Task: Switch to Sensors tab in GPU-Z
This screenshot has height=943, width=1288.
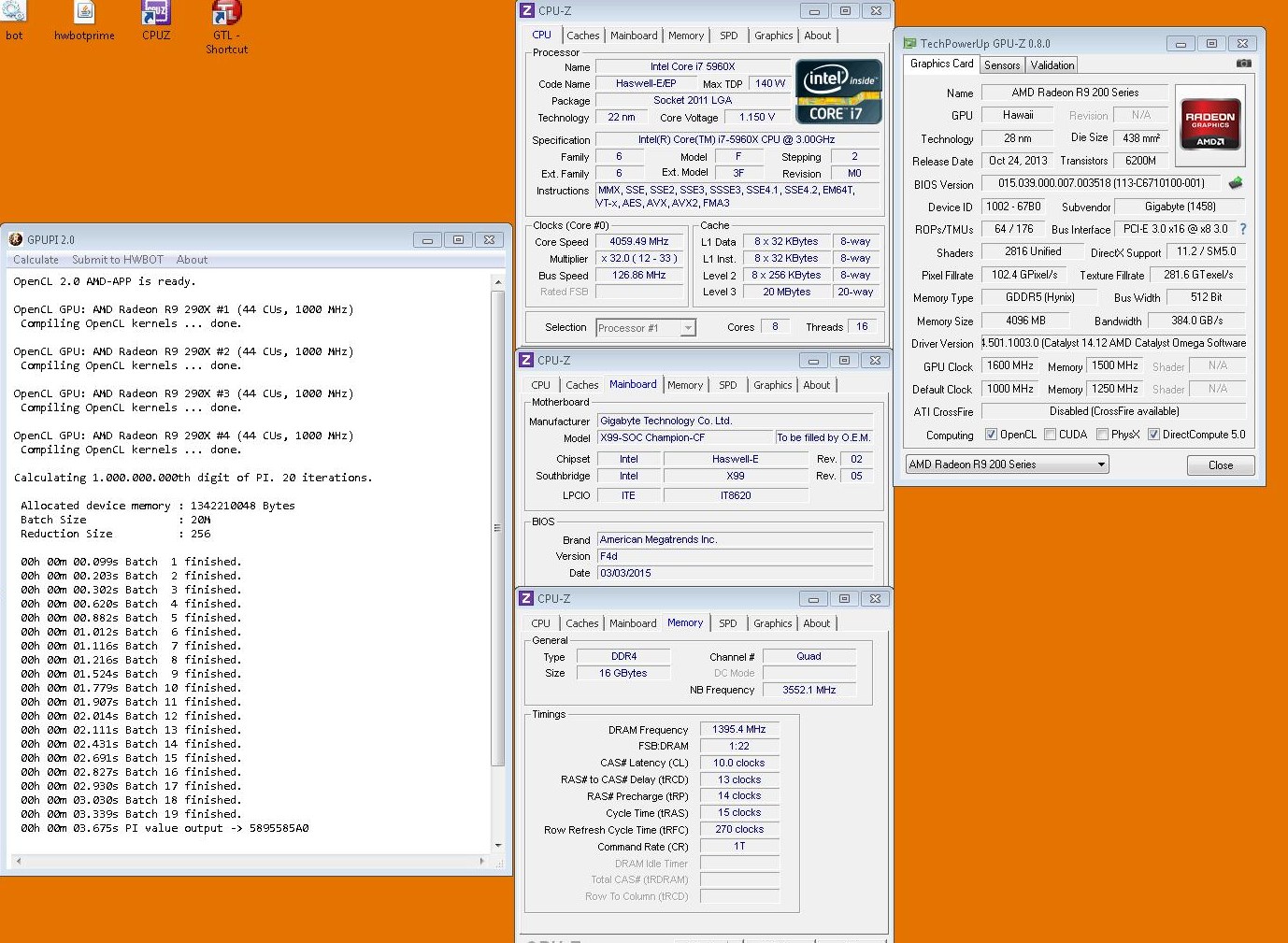Action: point(1002,65)
